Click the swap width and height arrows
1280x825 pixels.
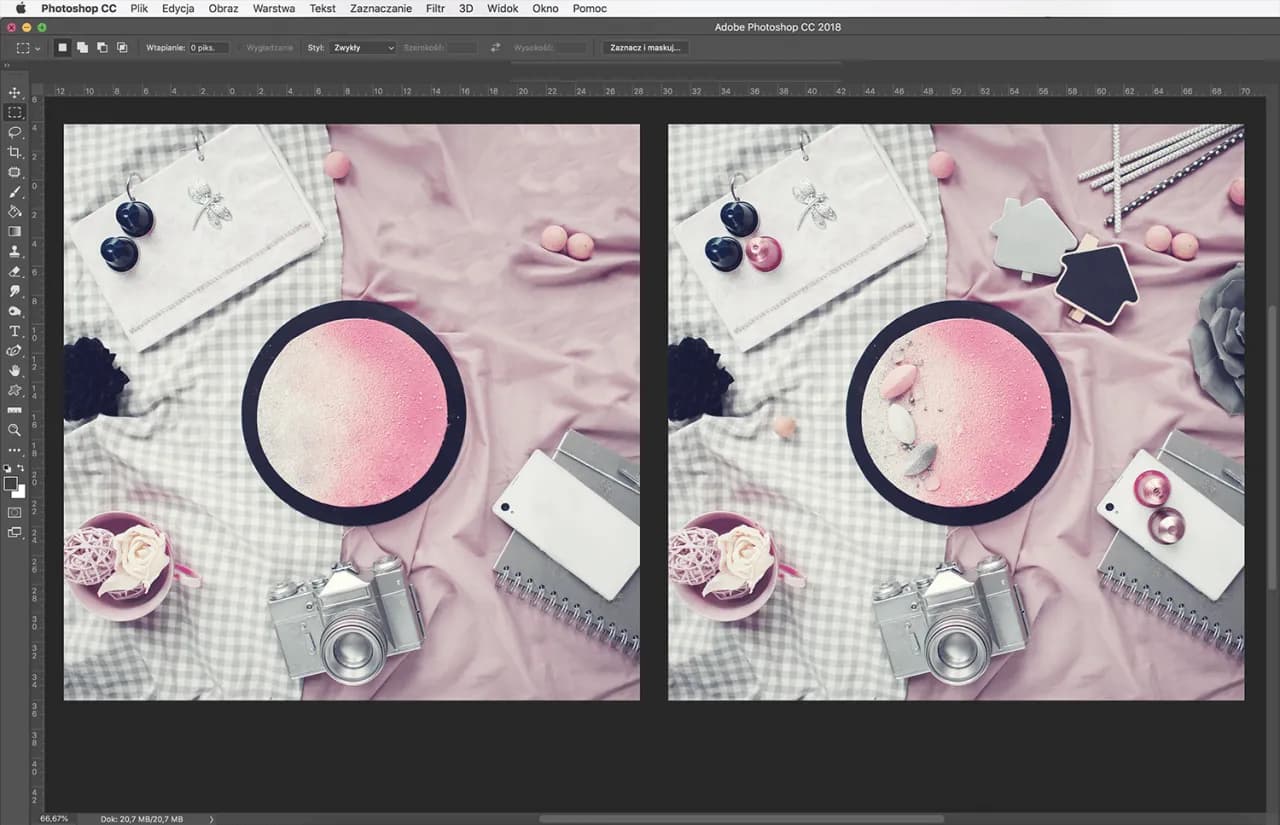pos(494,47)
